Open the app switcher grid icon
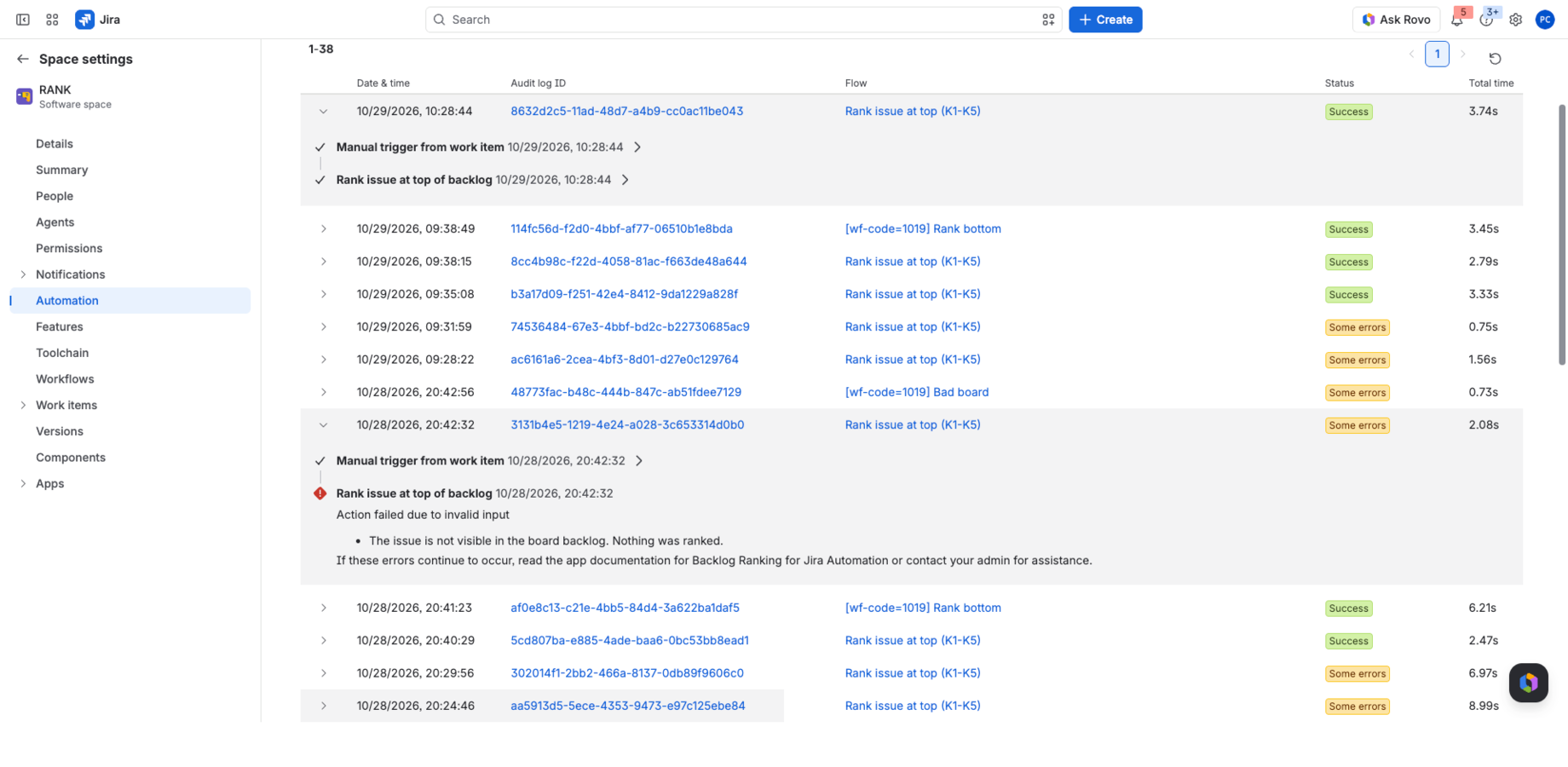 (52, 20)
